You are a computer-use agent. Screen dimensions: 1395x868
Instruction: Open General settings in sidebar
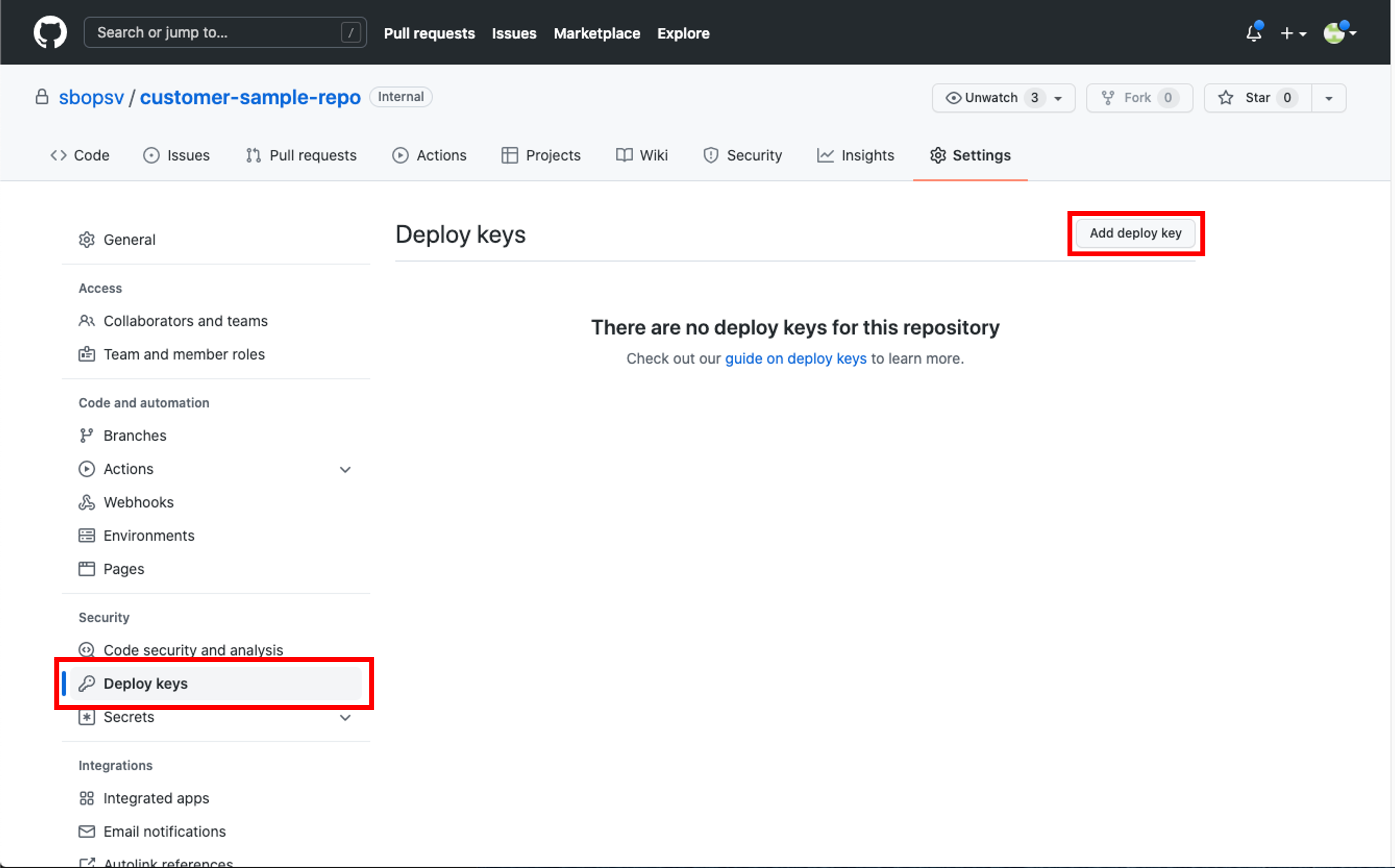coord(216,240)
